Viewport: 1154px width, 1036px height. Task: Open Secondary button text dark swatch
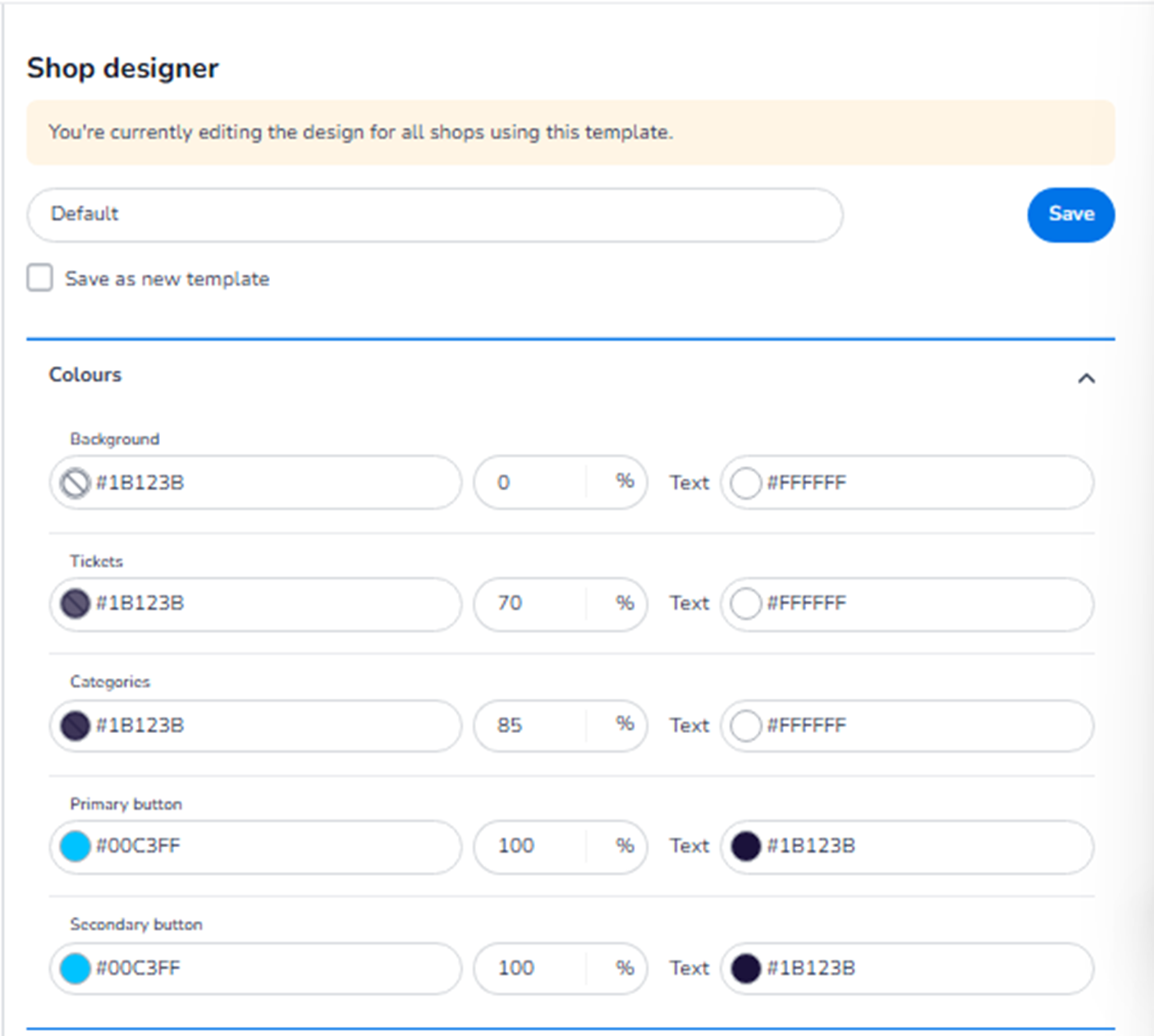(745, 969)
